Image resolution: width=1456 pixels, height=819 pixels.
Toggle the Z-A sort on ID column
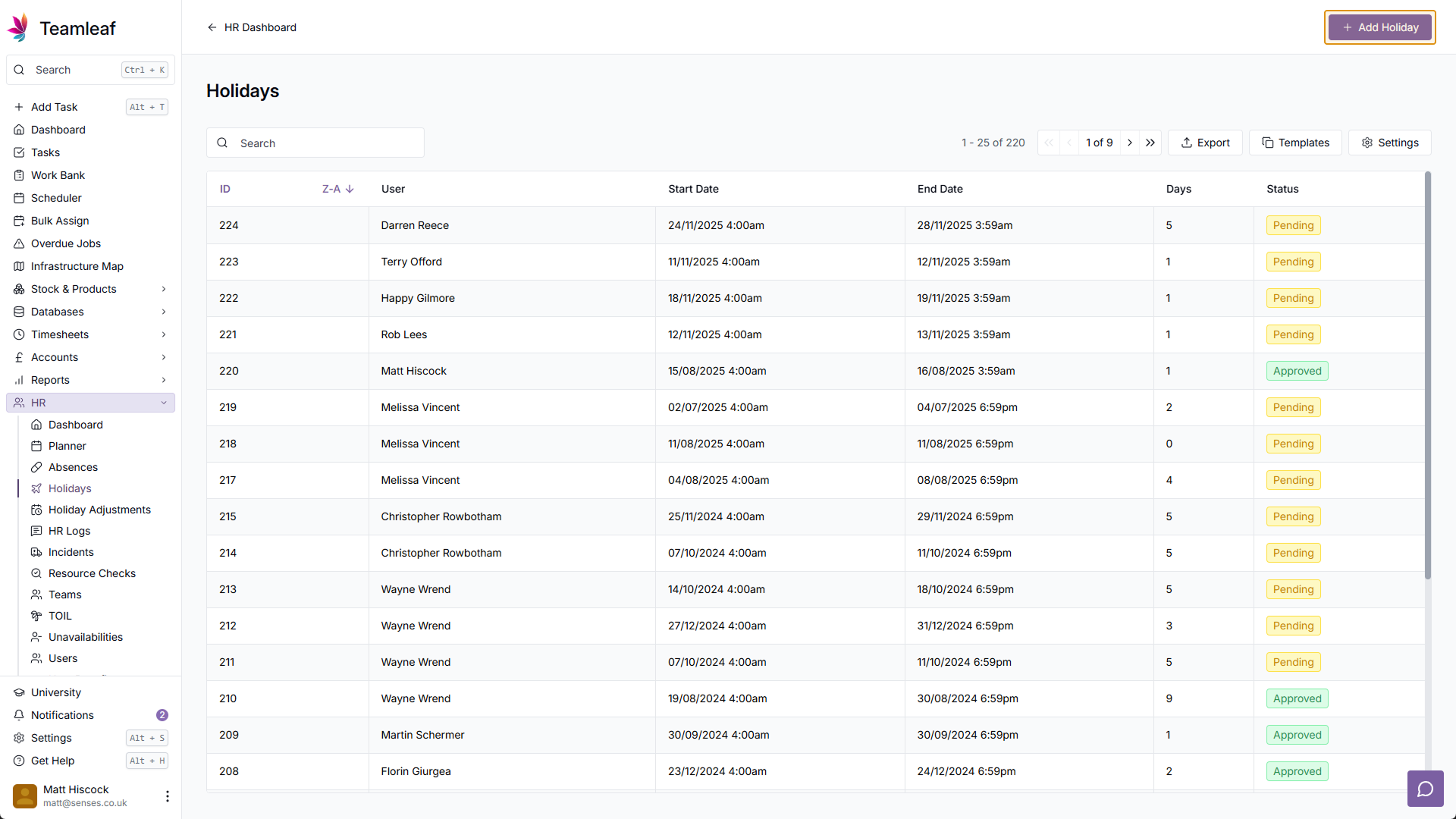337,189
